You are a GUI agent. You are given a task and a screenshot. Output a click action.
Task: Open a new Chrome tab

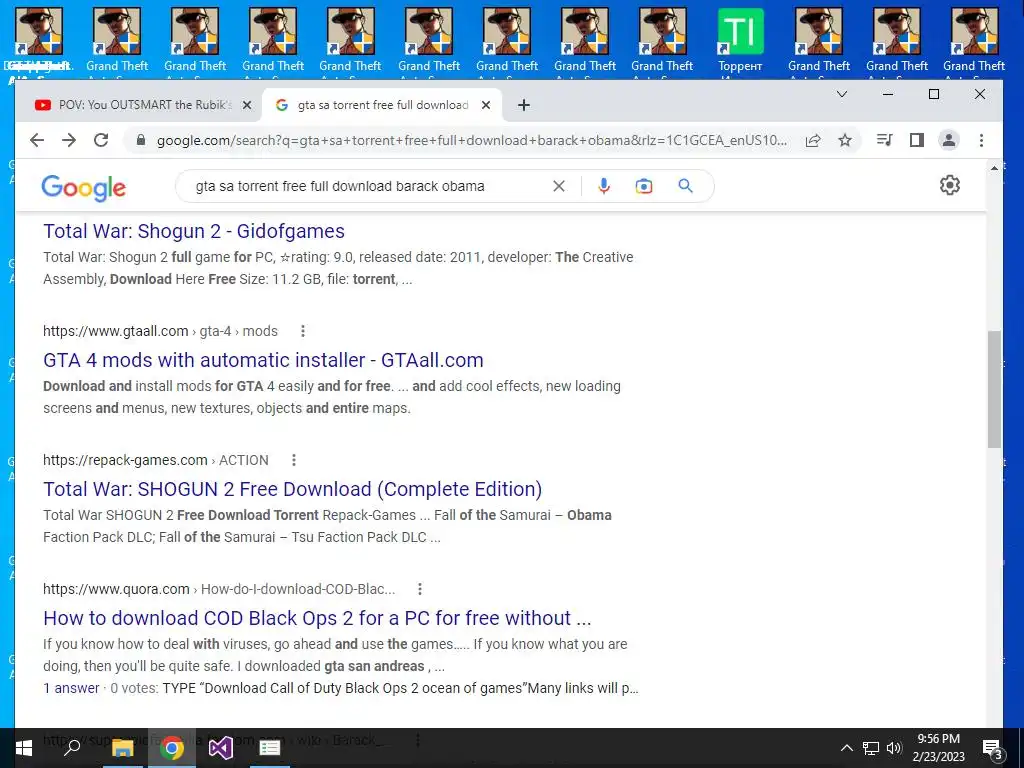[524, 105]
